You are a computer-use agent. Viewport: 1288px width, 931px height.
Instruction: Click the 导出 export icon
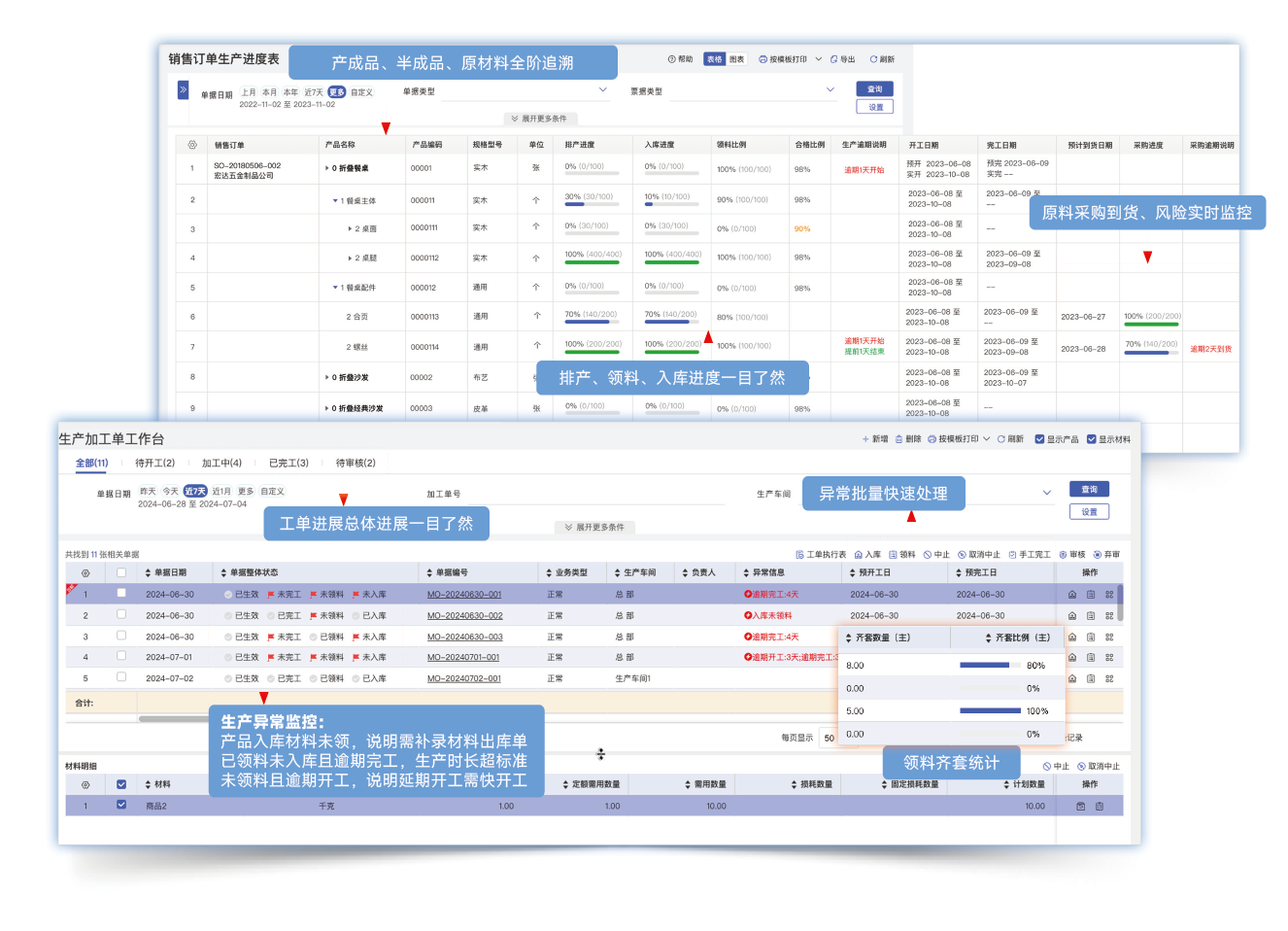point(840,58)
